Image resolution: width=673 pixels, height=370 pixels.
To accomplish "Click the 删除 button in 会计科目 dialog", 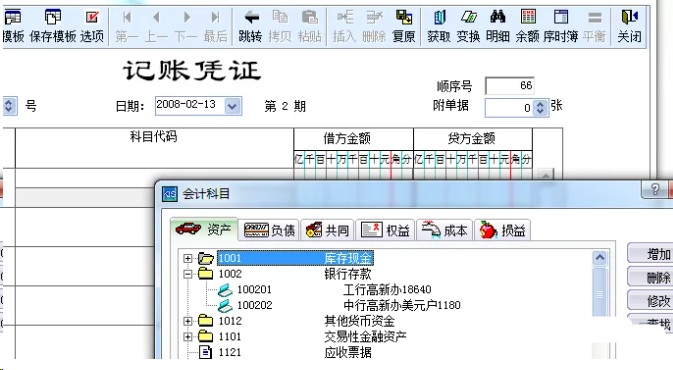I will pyautogui.click(x=650, y=277).
